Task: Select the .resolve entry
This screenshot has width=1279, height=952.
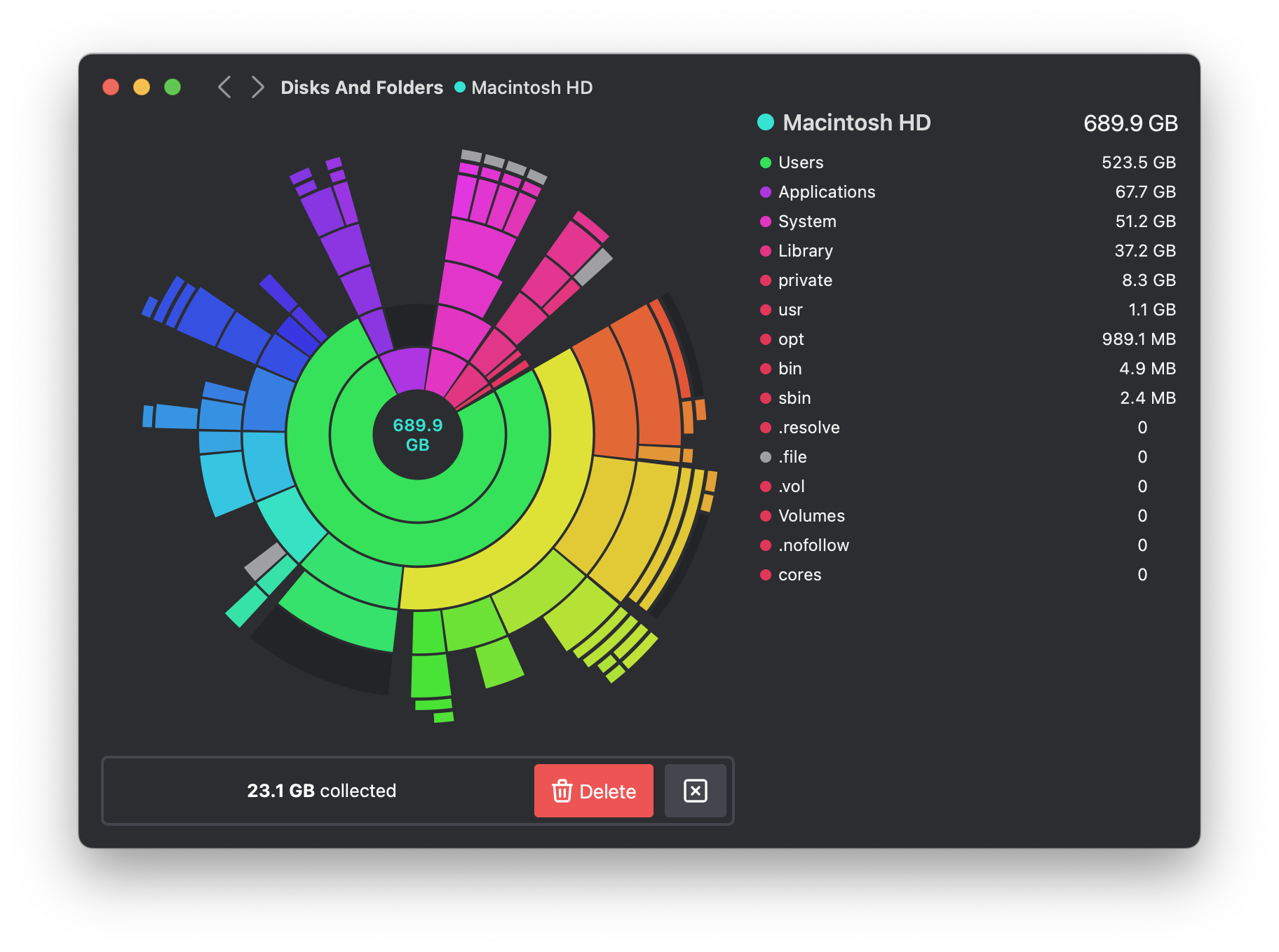Action: (x=968, y=428)
